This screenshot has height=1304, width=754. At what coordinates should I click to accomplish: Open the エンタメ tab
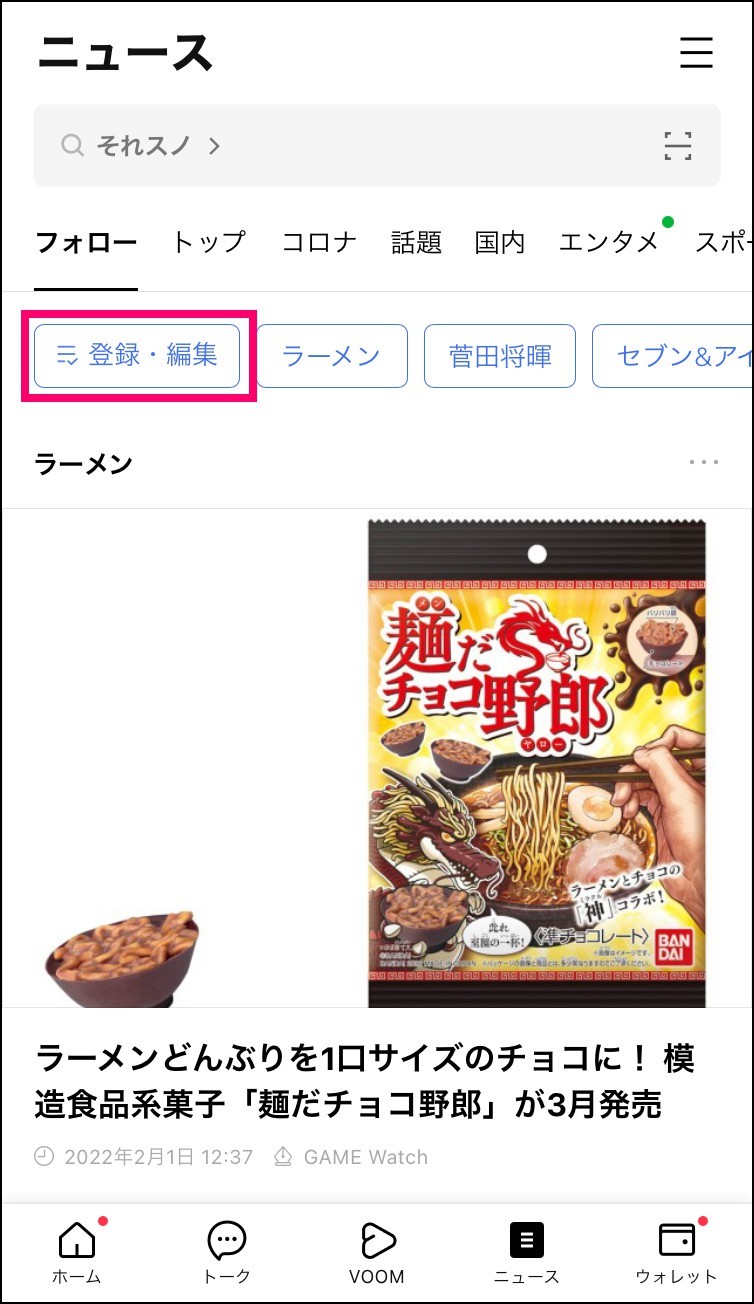pos(609,242)
